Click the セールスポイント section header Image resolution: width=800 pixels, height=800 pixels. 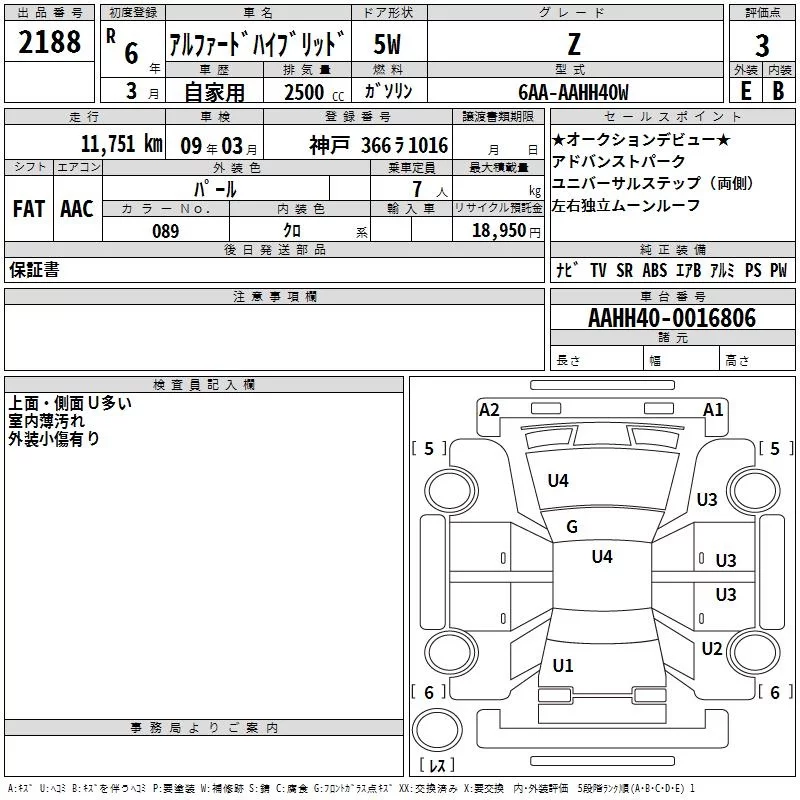(672, 117)
